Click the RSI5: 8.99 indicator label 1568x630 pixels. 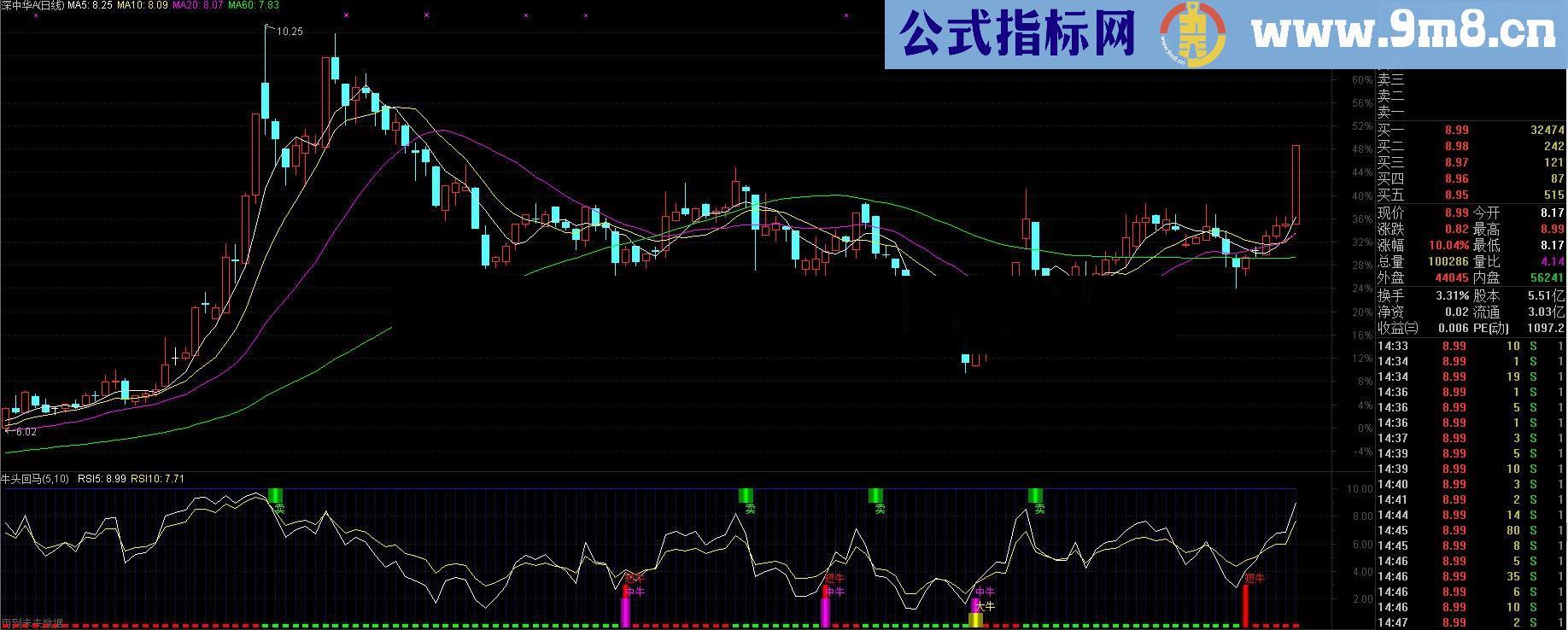(x=102, y=479)
